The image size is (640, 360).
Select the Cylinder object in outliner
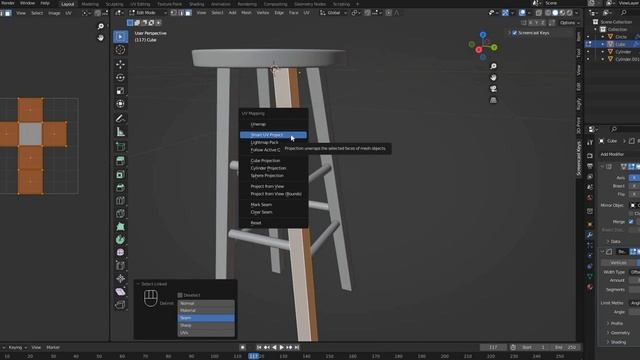pyautogui.click(x=622, y=52)
